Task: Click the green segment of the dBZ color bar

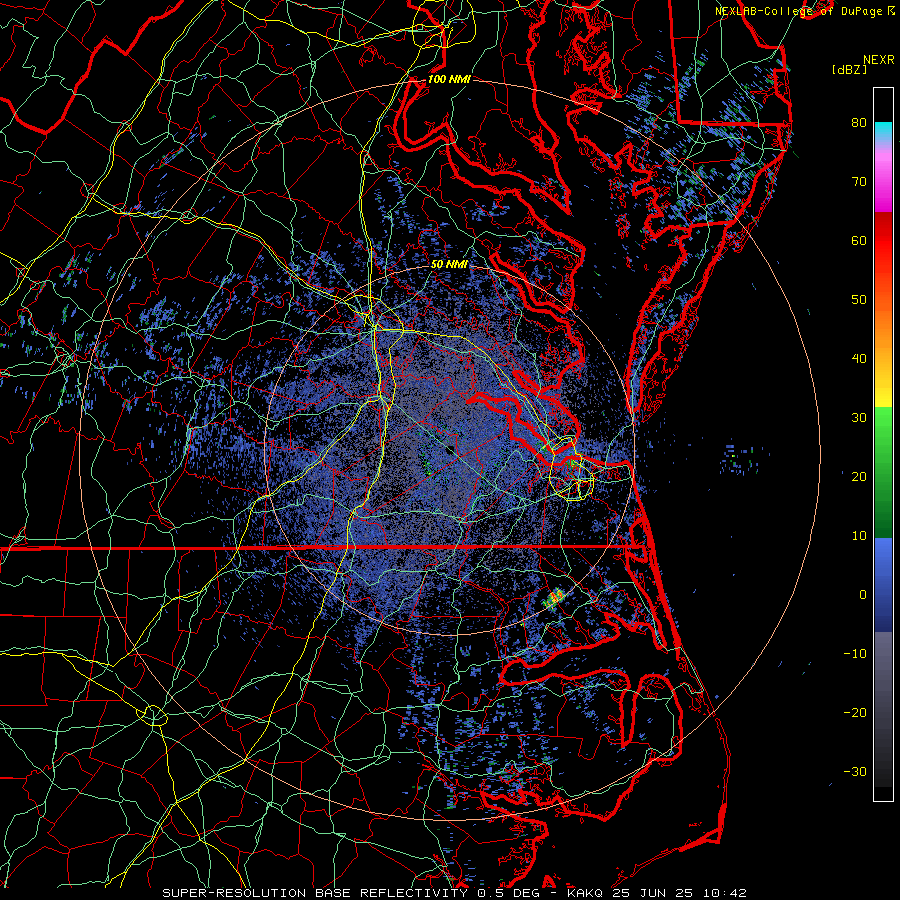Action: point(883,472)
